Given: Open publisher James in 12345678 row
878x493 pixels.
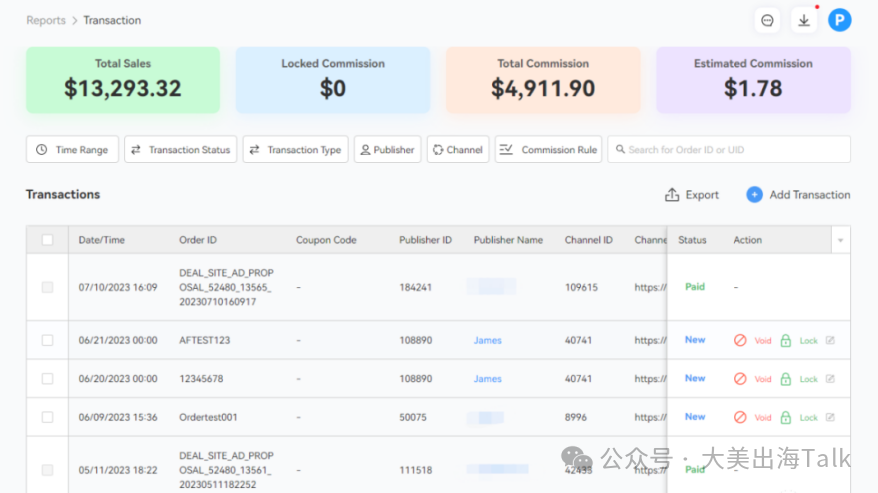Looking at the screenshot, I should (x=487, y=379).
